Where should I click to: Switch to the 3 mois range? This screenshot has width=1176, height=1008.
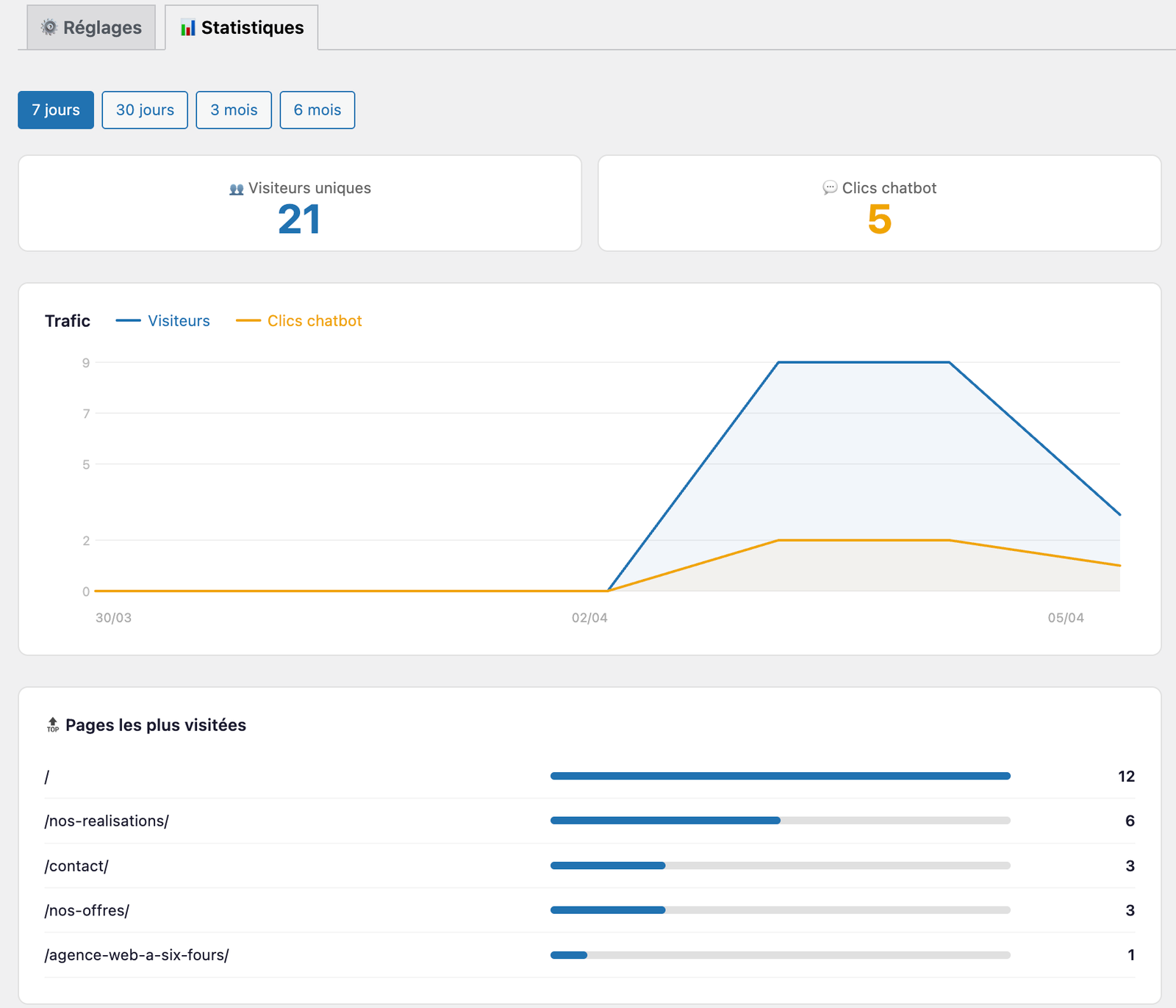pyautogui.click(x=233, y=109)
